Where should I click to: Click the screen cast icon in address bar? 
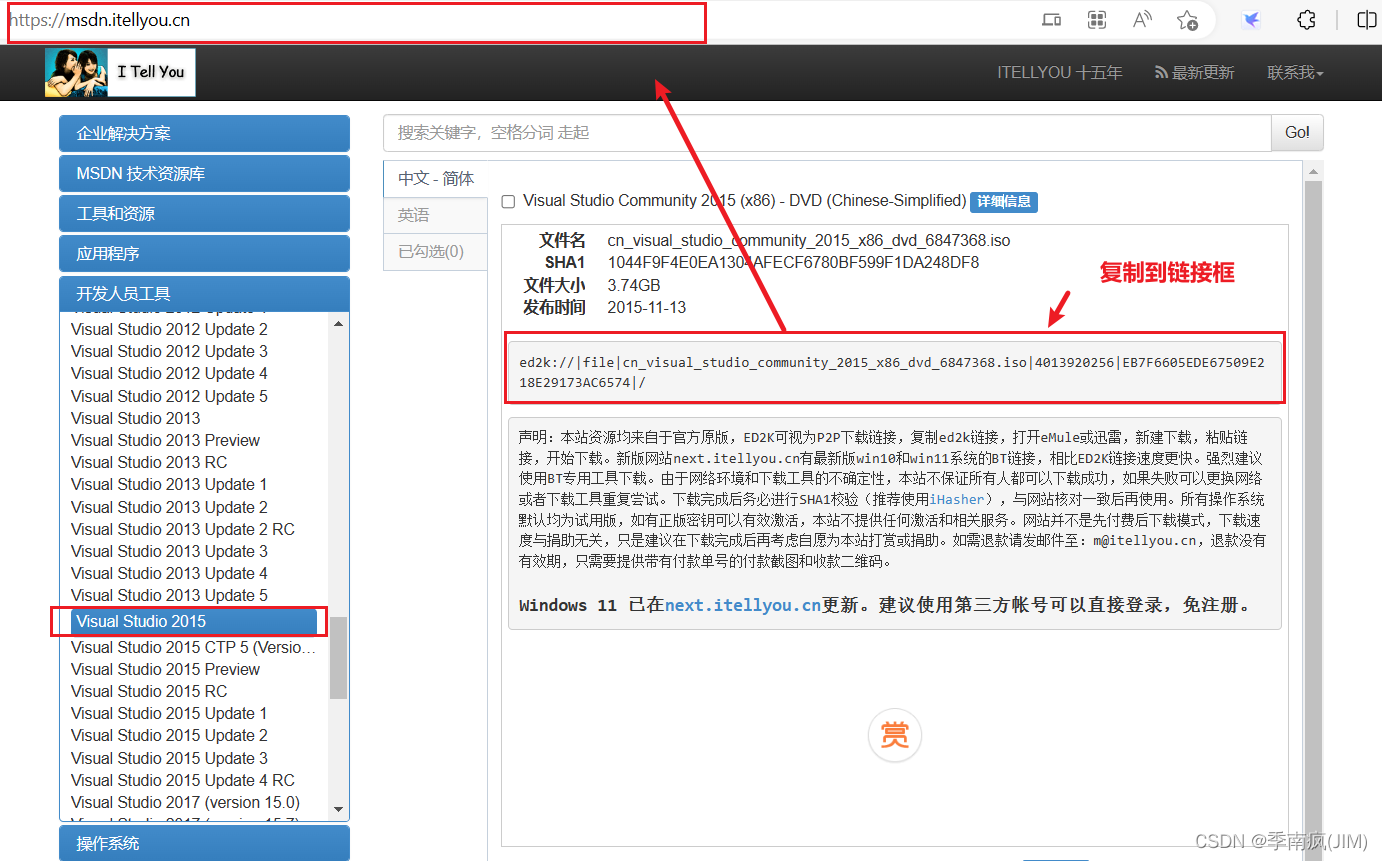[1051, 20]
